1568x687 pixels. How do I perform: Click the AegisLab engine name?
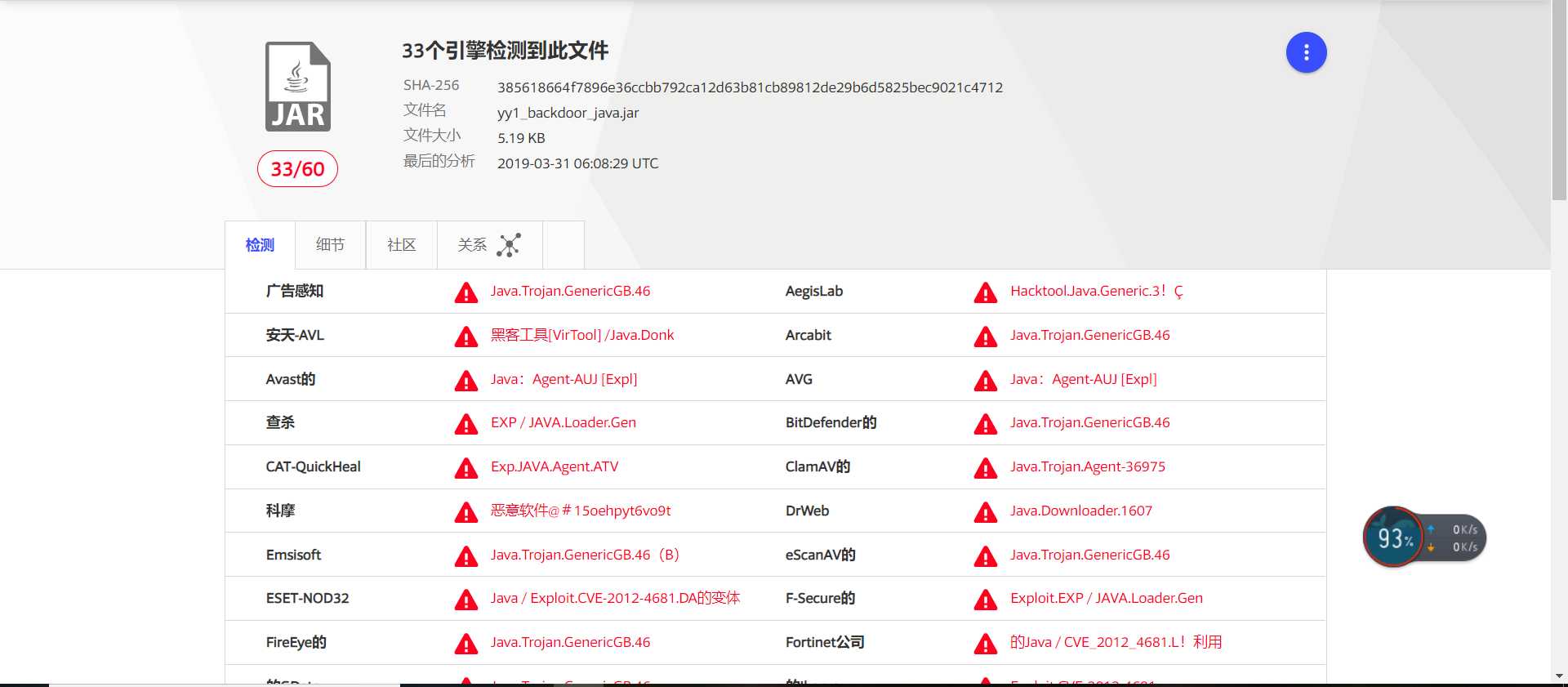[x=814, y=291]
